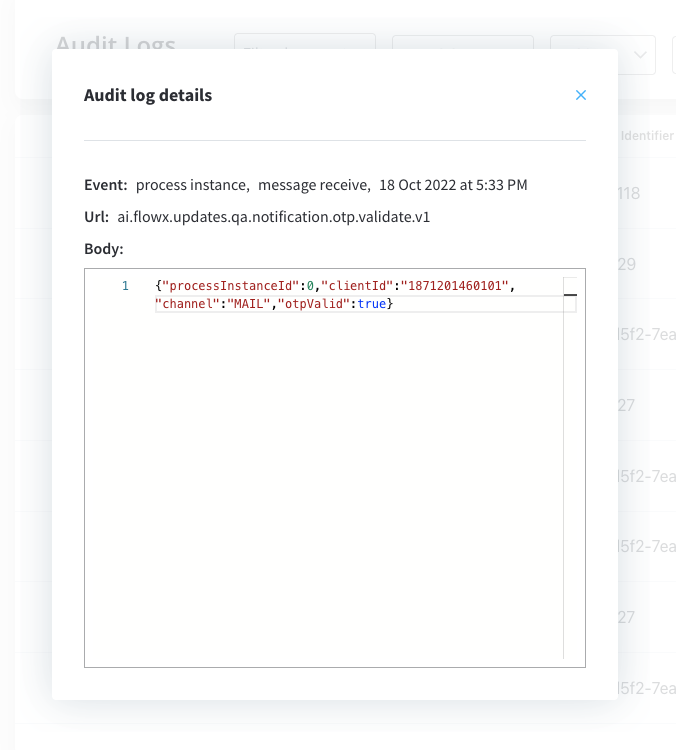
Task: Close the Audit log details dialog
Action: click(x=581, y=95)
